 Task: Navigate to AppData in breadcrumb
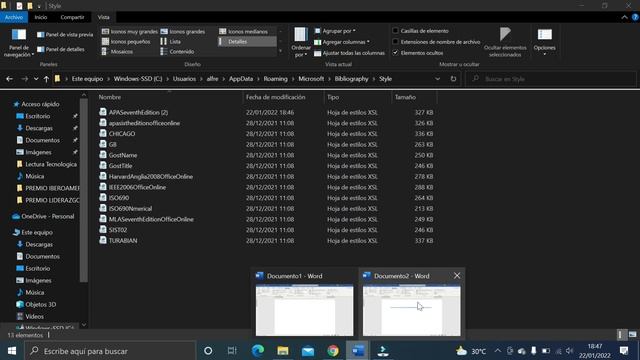[x=241, y=79]
